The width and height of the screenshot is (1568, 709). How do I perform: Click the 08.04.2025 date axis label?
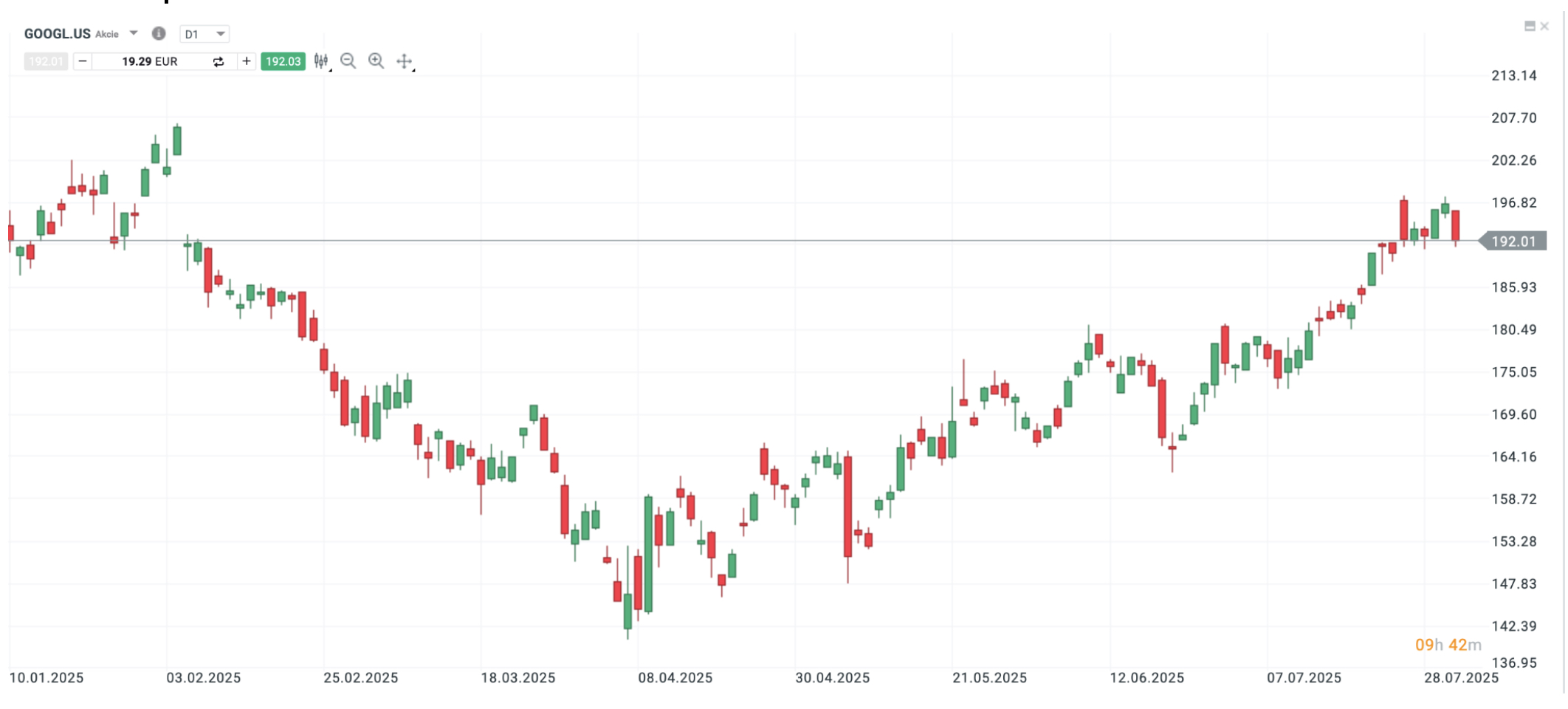[x=675, y=677]
